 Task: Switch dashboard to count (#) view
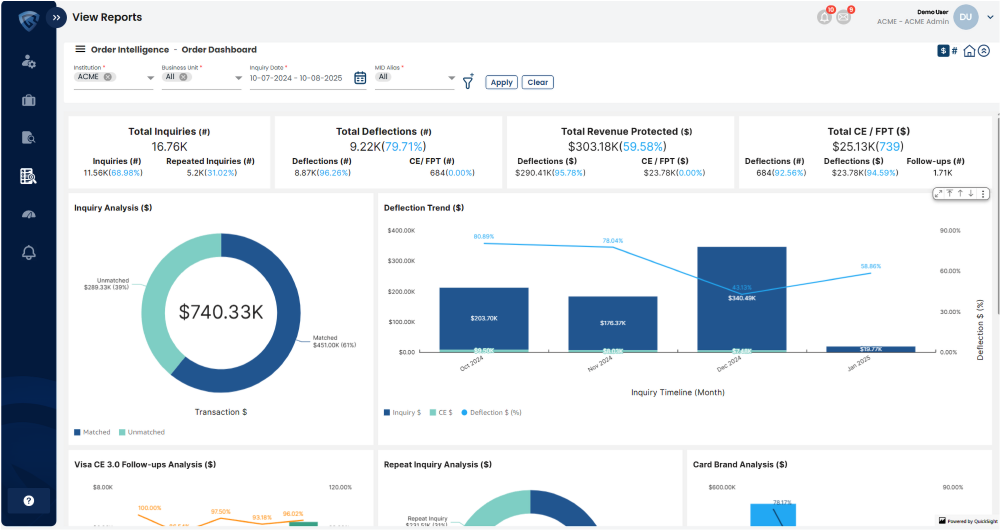(954, 51)
